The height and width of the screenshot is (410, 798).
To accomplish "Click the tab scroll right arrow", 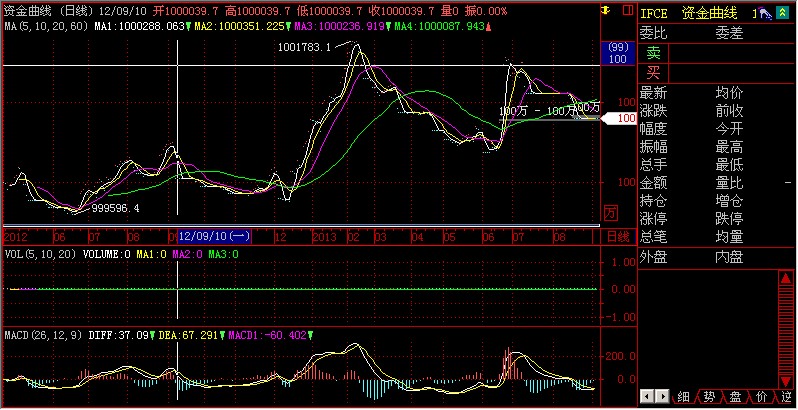I will (x=662, y=395).
